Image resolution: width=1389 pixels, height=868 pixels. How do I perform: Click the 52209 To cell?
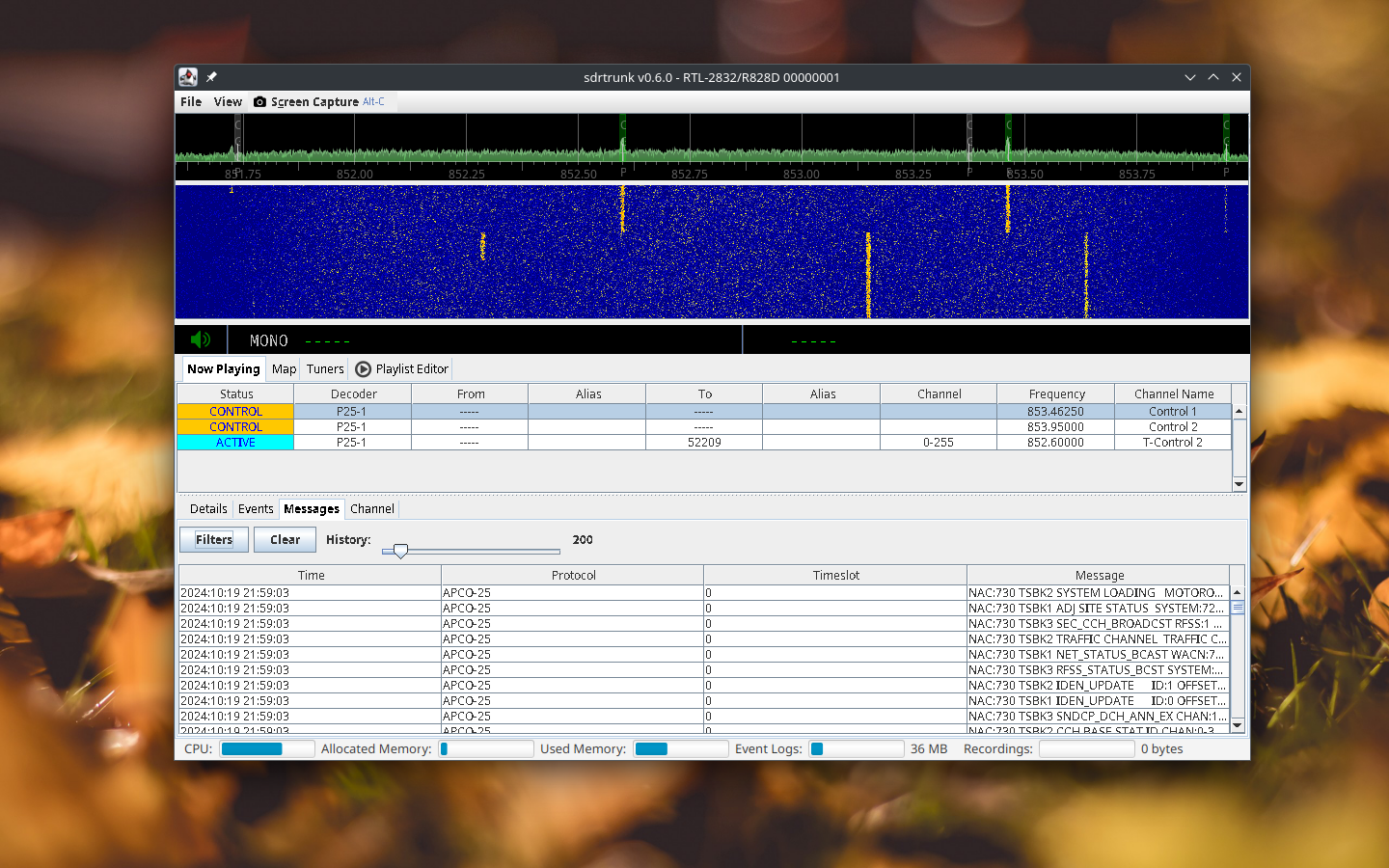tap(704, 443)
